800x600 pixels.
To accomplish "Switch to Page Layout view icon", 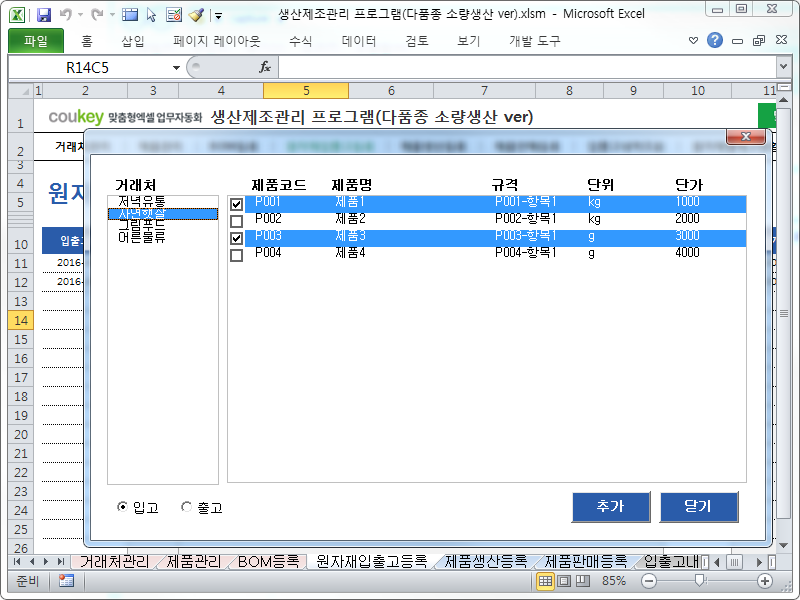I will tap(564, 581).
